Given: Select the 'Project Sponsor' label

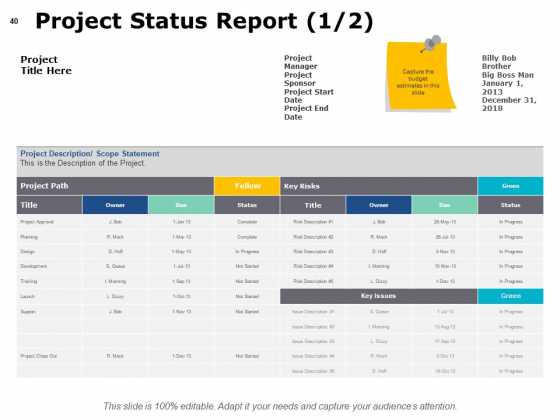Looking at the screenshot, I should (300, 79).
